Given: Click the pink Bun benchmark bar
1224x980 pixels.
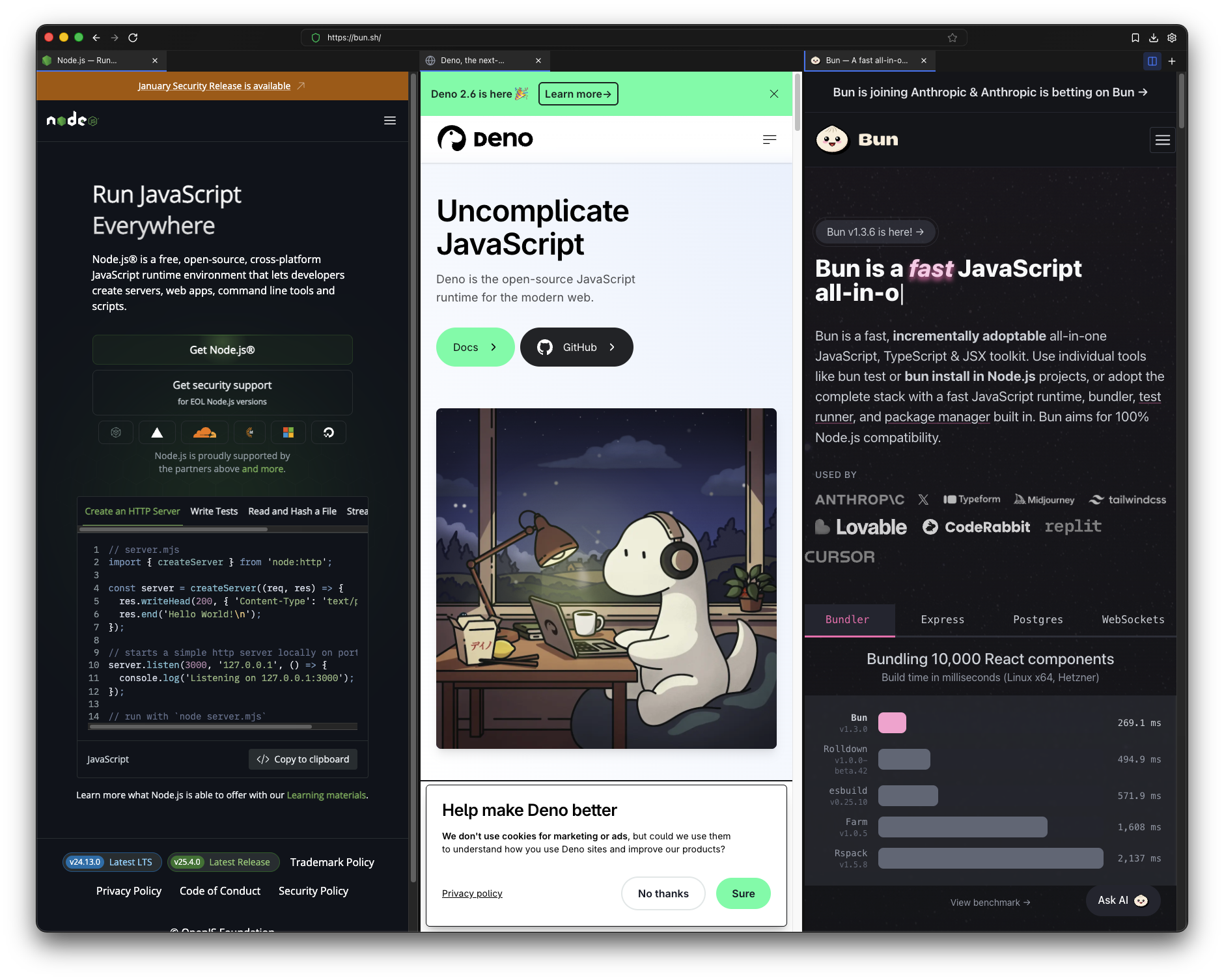Looking at the screenshot, I should tap(892, 723).
